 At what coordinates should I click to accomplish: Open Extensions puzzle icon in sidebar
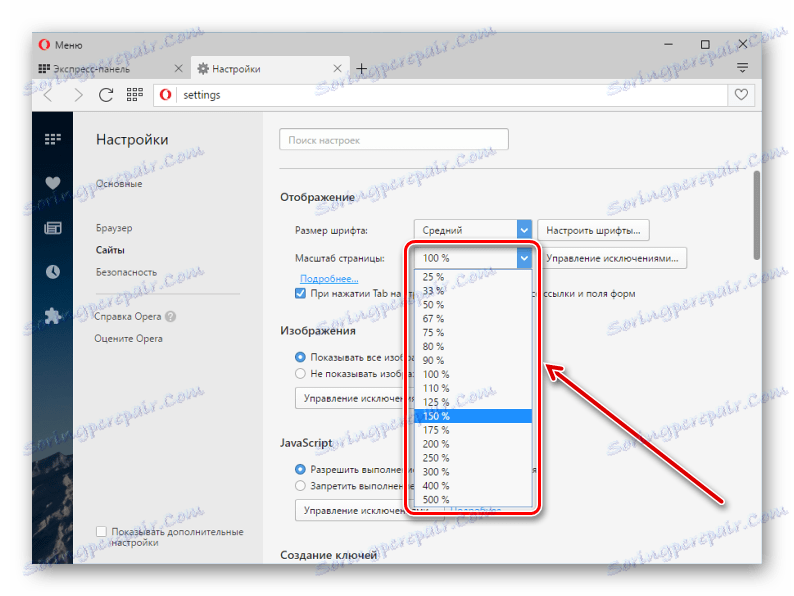(x=53, y=316)
